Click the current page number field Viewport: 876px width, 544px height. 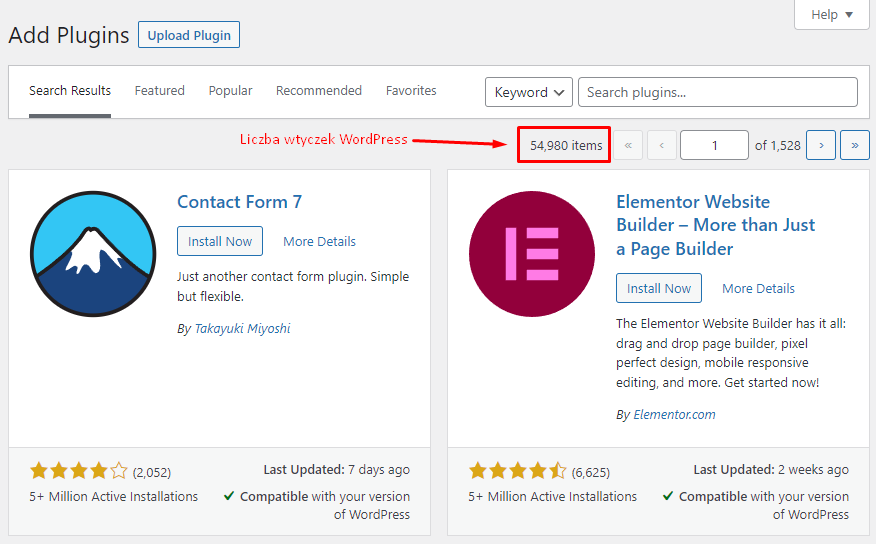714,145
